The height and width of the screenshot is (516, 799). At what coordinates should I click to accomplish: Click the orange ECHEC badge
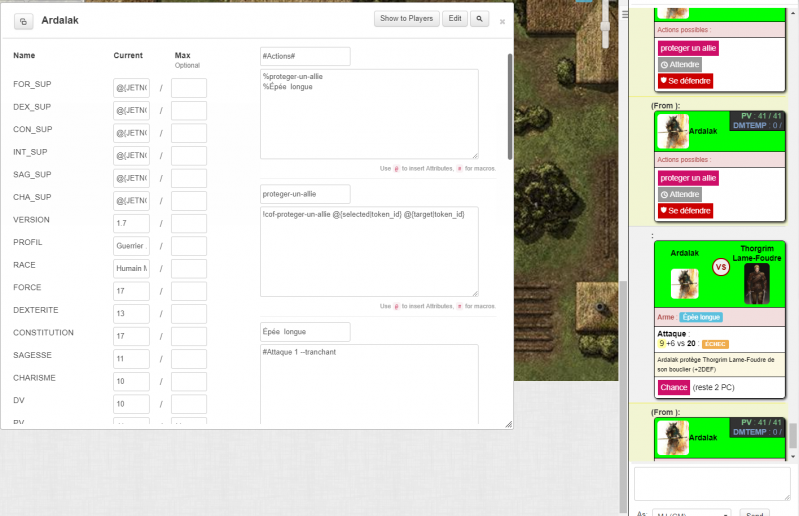coord(715,343)
